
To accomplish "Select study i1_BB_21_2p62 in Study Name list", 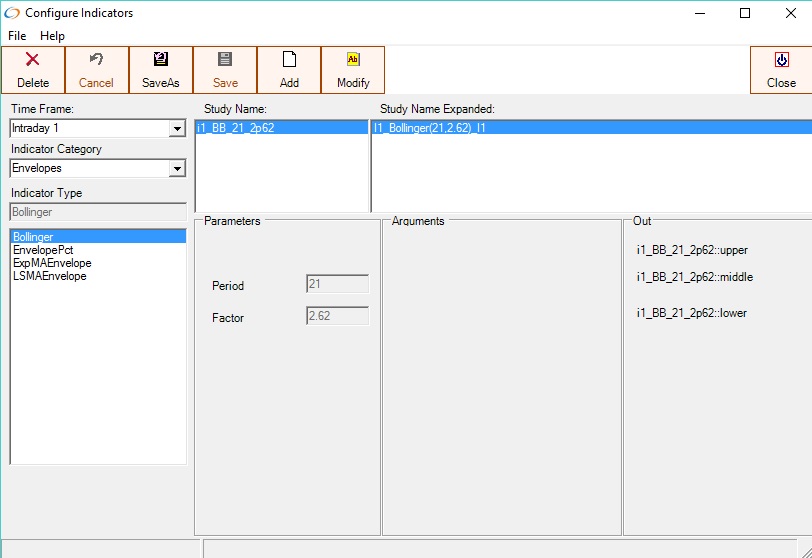I will click(236, 128).
